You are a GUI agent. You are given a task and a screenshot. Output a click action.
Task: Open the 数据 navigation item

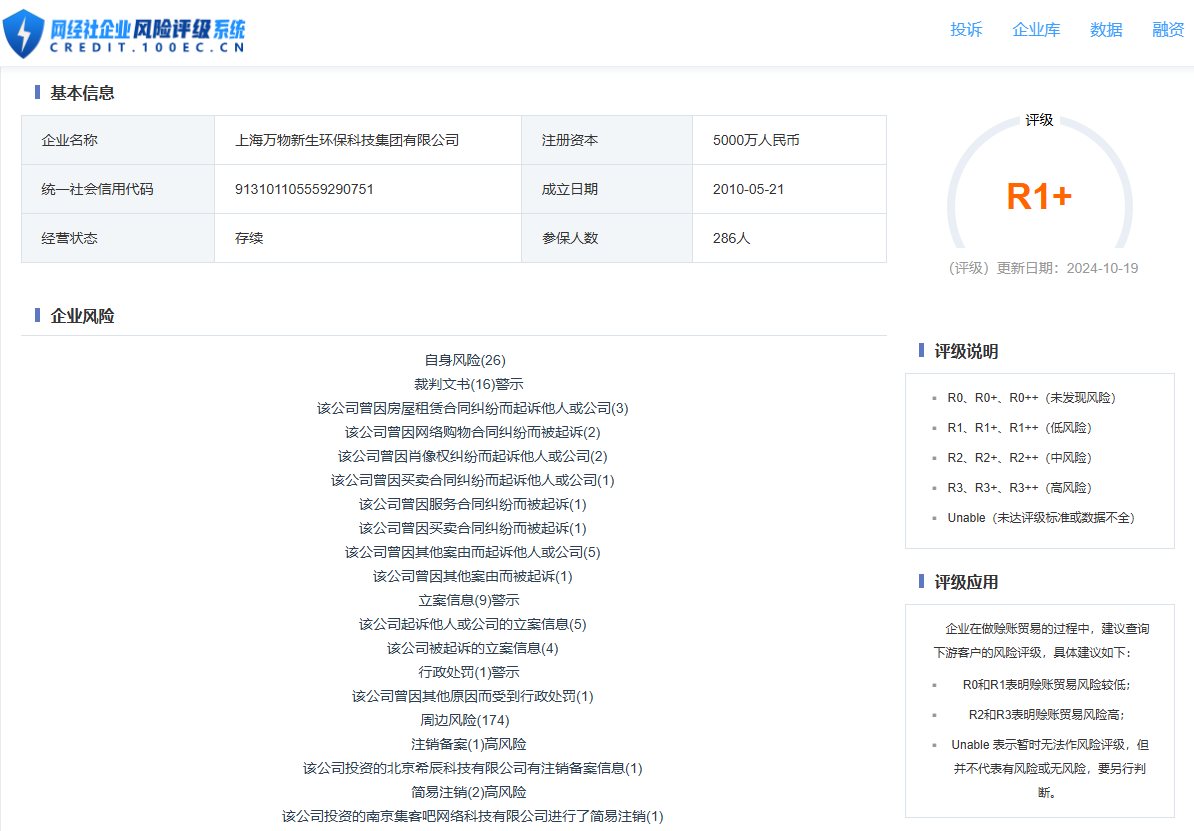point(1106,30)
